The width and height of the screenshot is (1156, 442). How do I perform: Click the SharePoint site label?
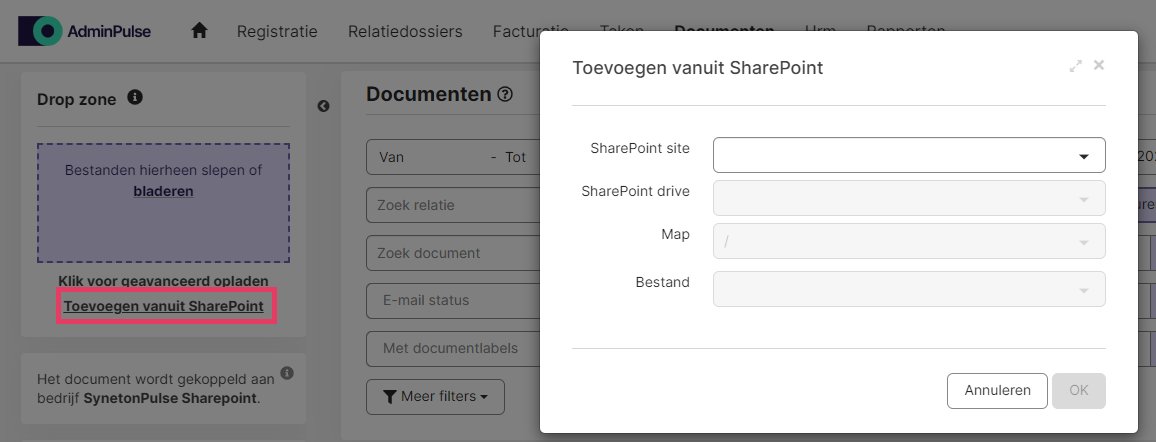(640, 148)
